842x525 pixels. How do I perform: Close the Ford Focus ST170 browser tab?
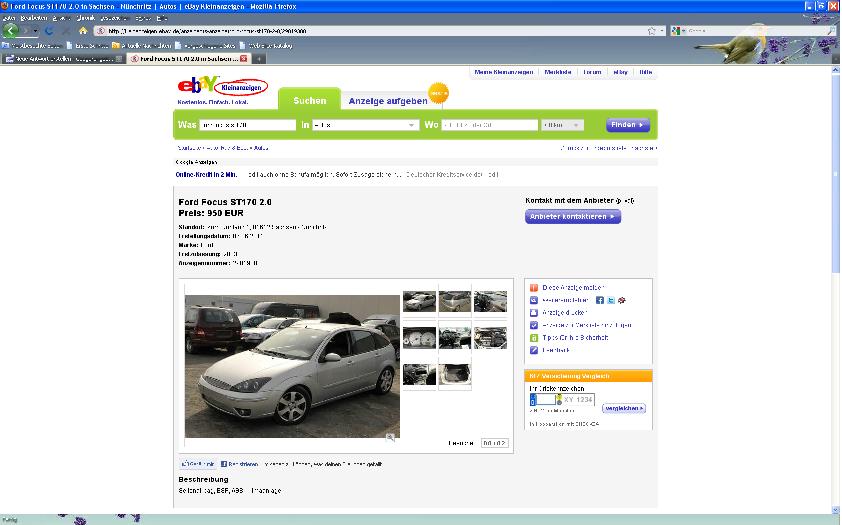pyautogui.click(x=244, y=59)
